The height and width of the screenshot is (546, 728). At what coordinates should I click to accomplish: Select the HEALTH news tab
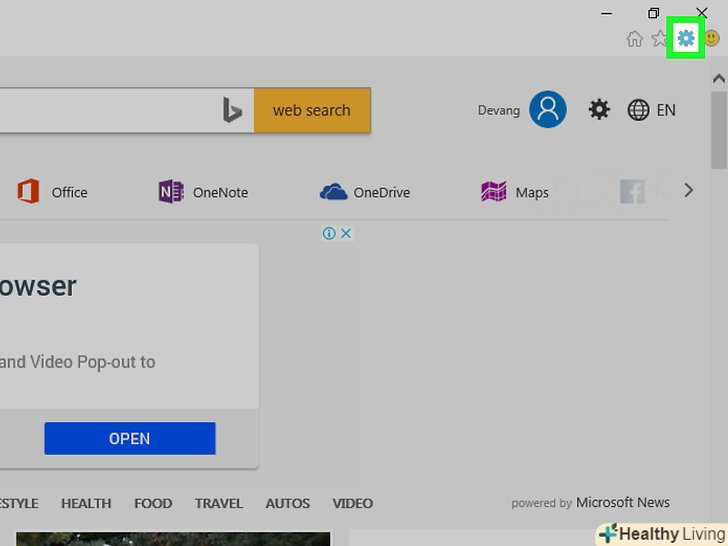(x=87, y=503)
